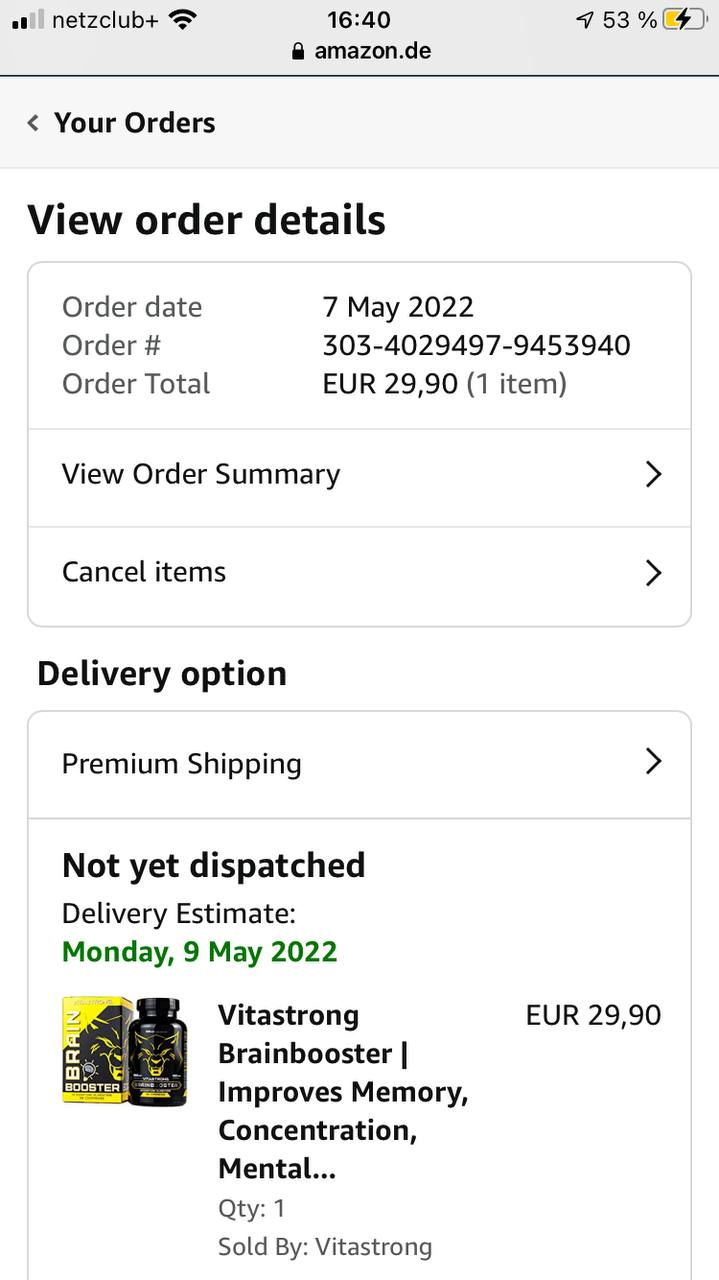The height and width of the screenshot is (1280, 719).
Task: Tap the 16:40 clock in status bar
Action: coord(358,20)
